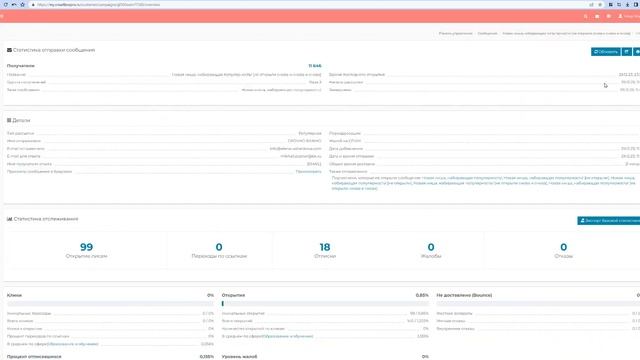The height and width of the screenshot is (360, 640).
Task: Open industry link in the Открытия panel
Action: tap(289, 336)
